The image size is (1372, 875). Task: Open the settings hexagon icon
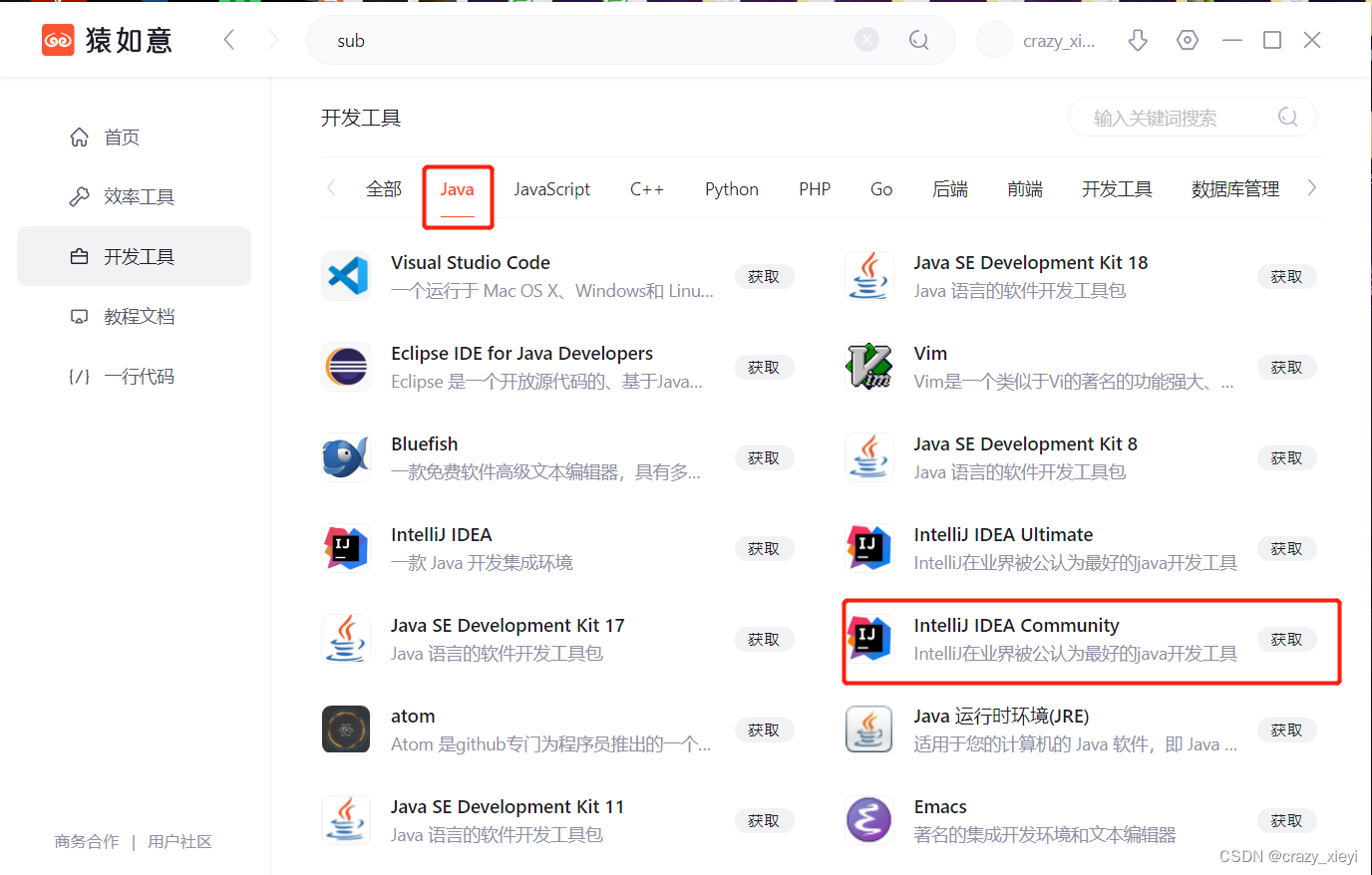click(1188, 40)
